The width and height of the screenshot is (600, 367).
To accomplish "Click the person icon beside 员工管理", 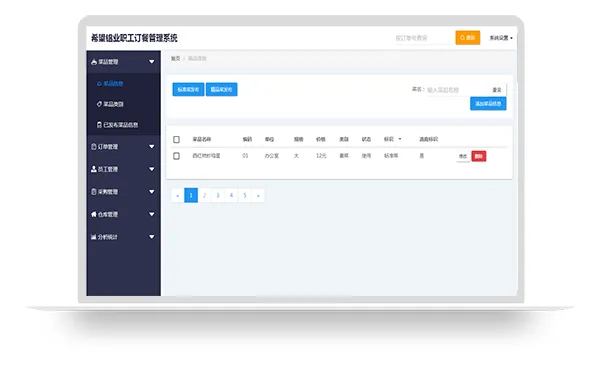I will [x=94, y=169].
